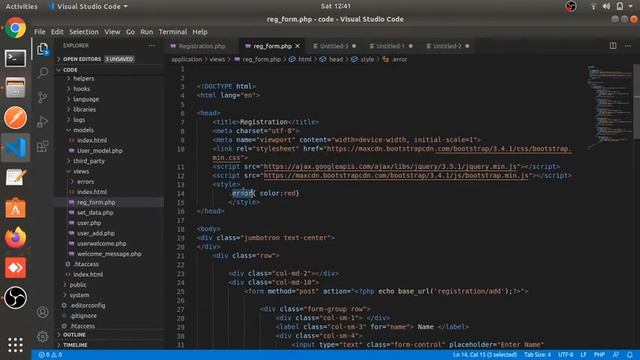
Task: Open the Extensions view
Action: tap(43, 146)
